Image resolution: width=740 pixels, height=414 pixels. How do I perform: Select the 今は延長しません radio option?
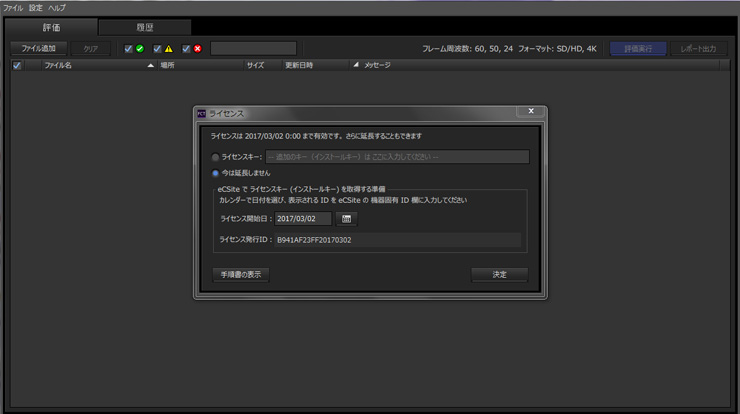[215, 173]
